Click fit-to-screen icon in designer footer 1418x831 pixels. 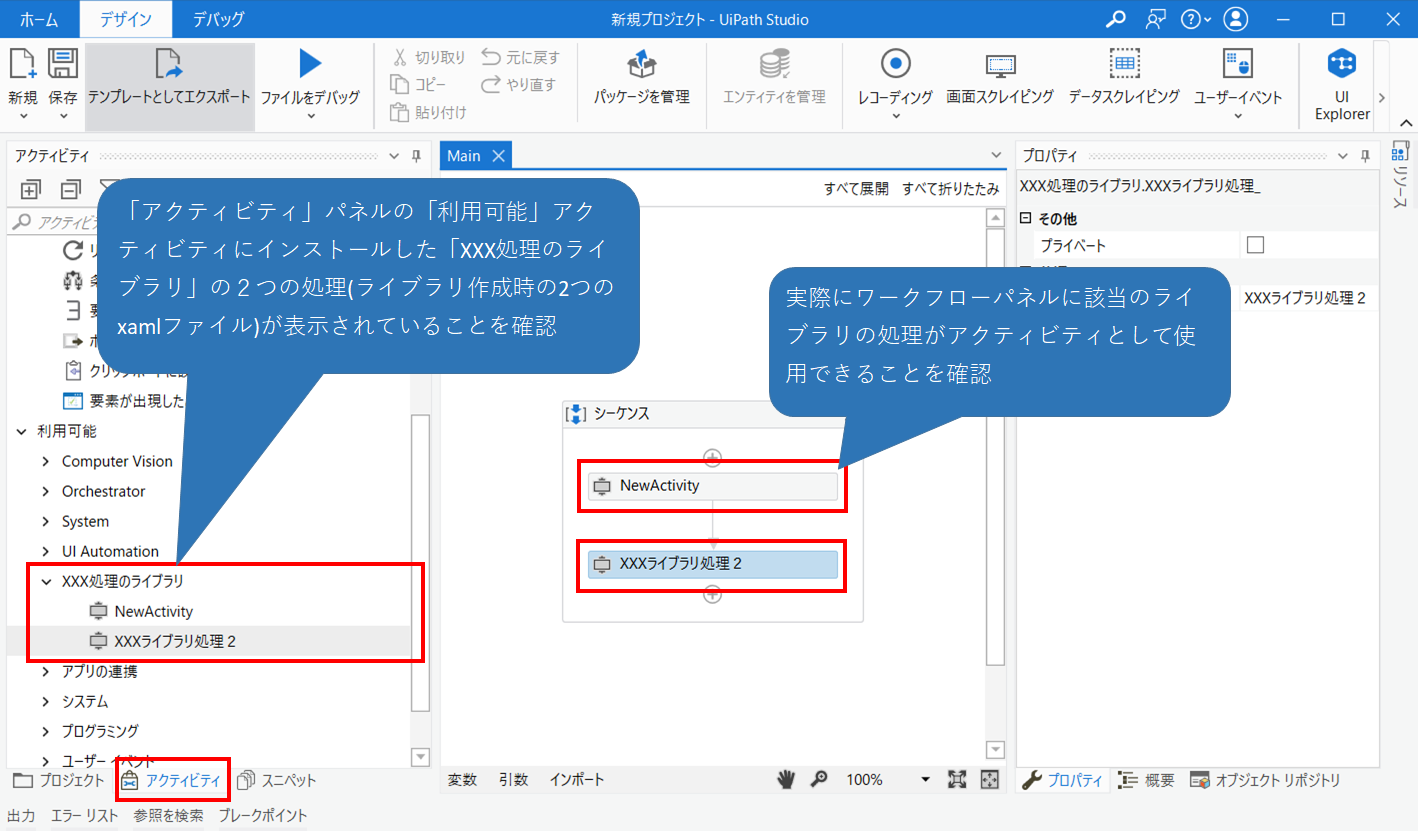click(957, 780)
